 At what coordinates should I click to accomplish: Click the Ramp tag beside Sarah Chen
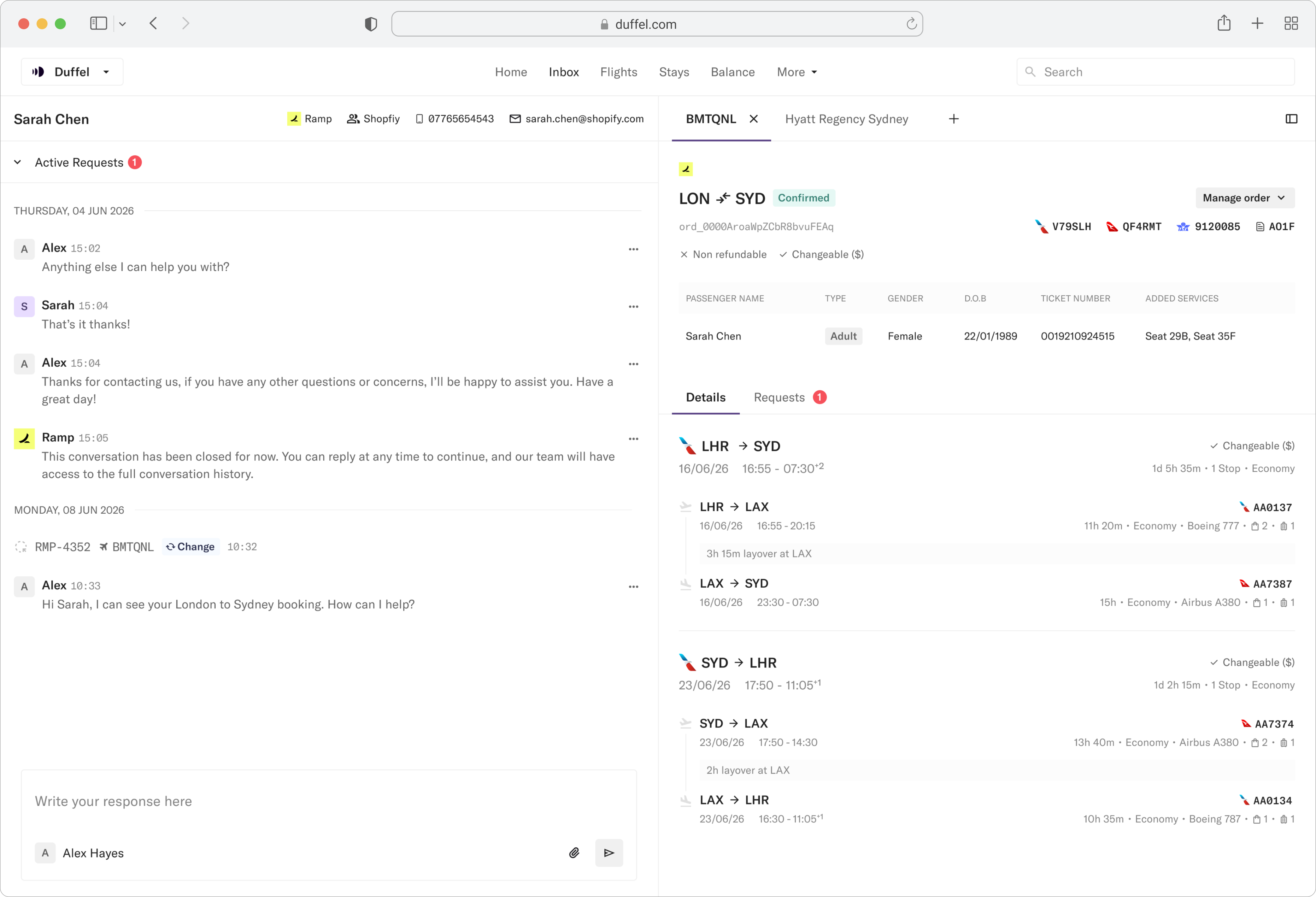point(310,119)
